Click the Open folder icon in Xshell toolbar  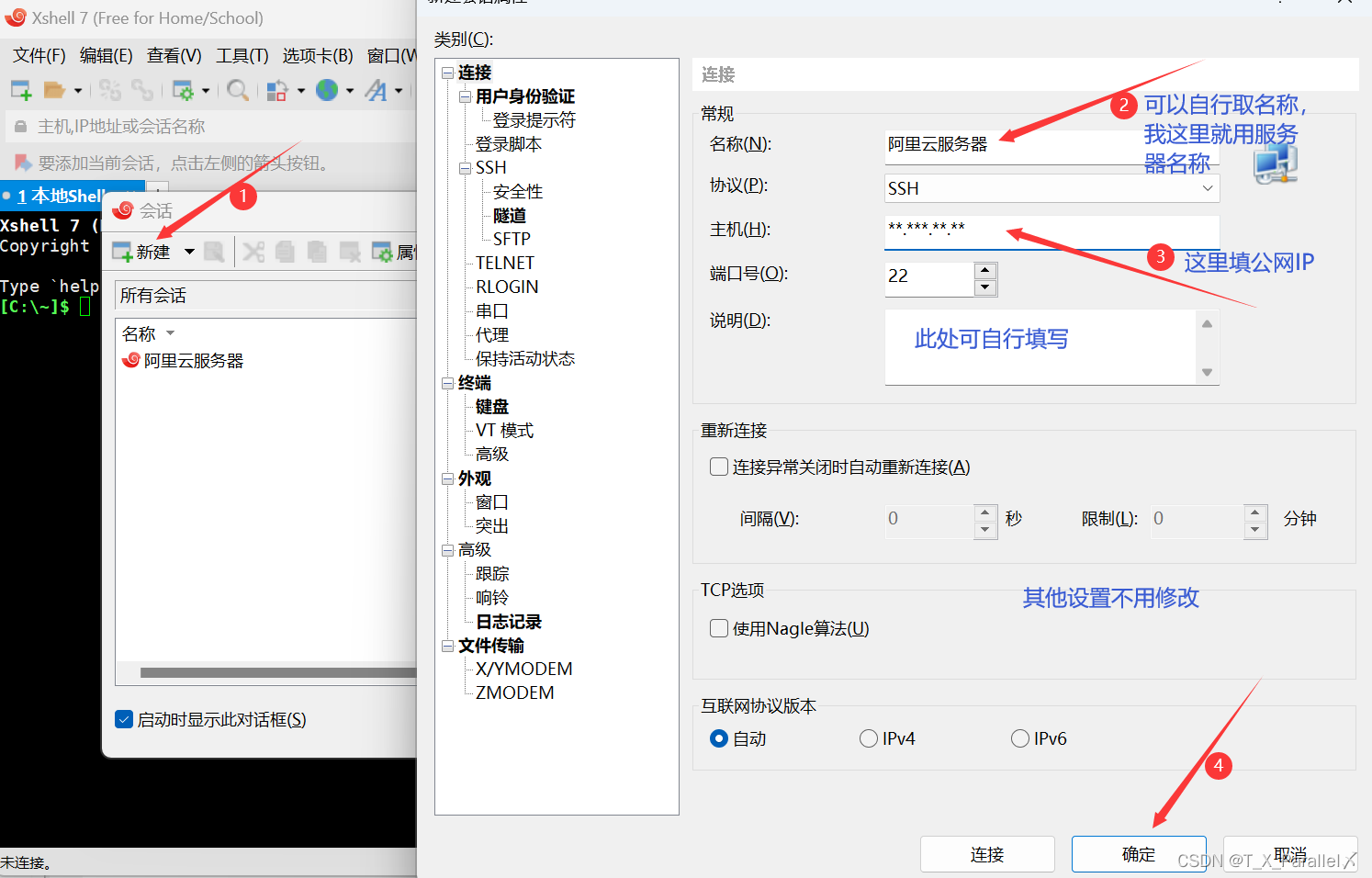click(x=54, y=90)
